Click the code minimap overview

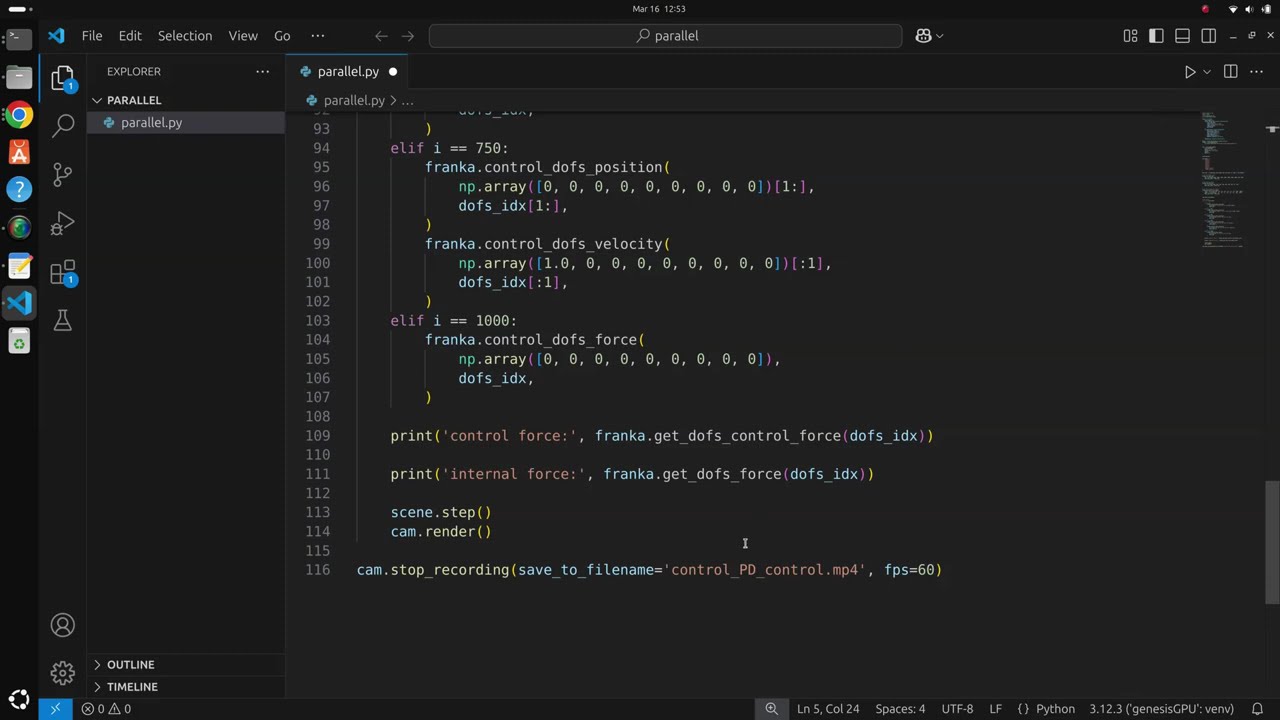pyautogui.click(x=1225, y=180)
